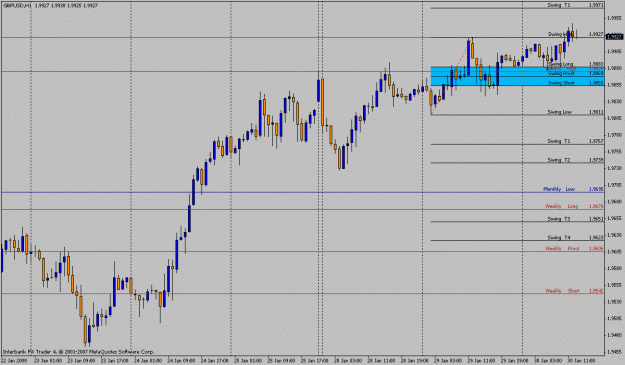This screenshot has width=625, height=365.
Task: Click the blue Monthly Low label
Action: (559, 189)
